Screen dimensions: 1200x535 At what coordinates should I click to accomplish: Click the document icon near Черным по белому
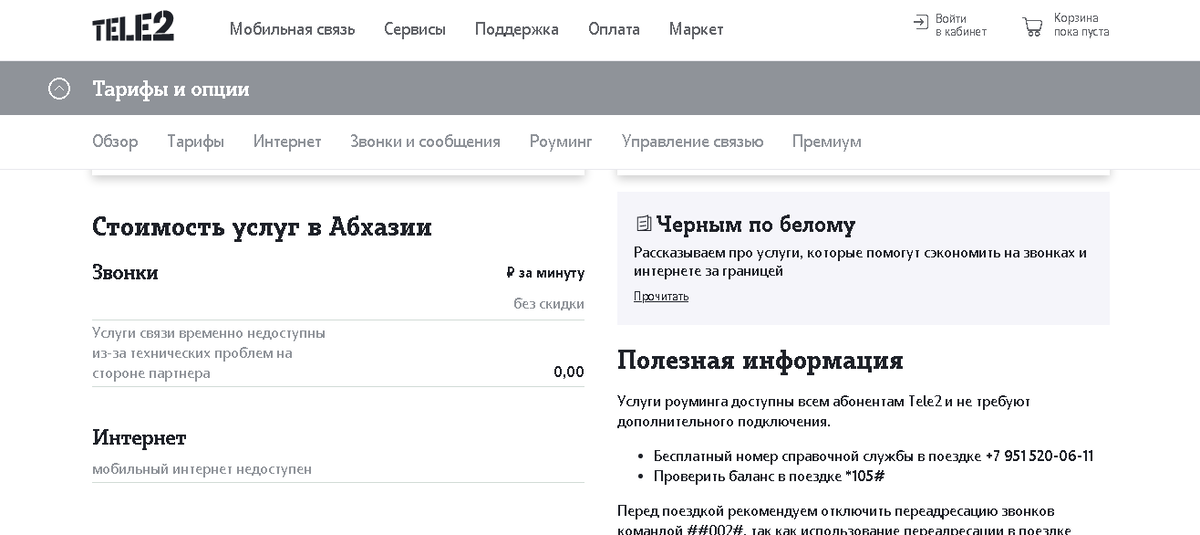643,224
